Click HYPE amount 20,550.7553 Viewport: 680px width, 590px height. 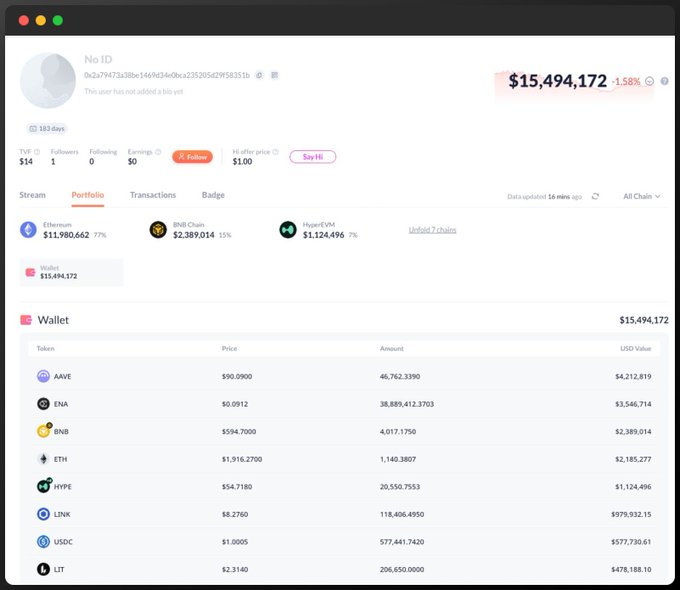[x=400, y=487]
